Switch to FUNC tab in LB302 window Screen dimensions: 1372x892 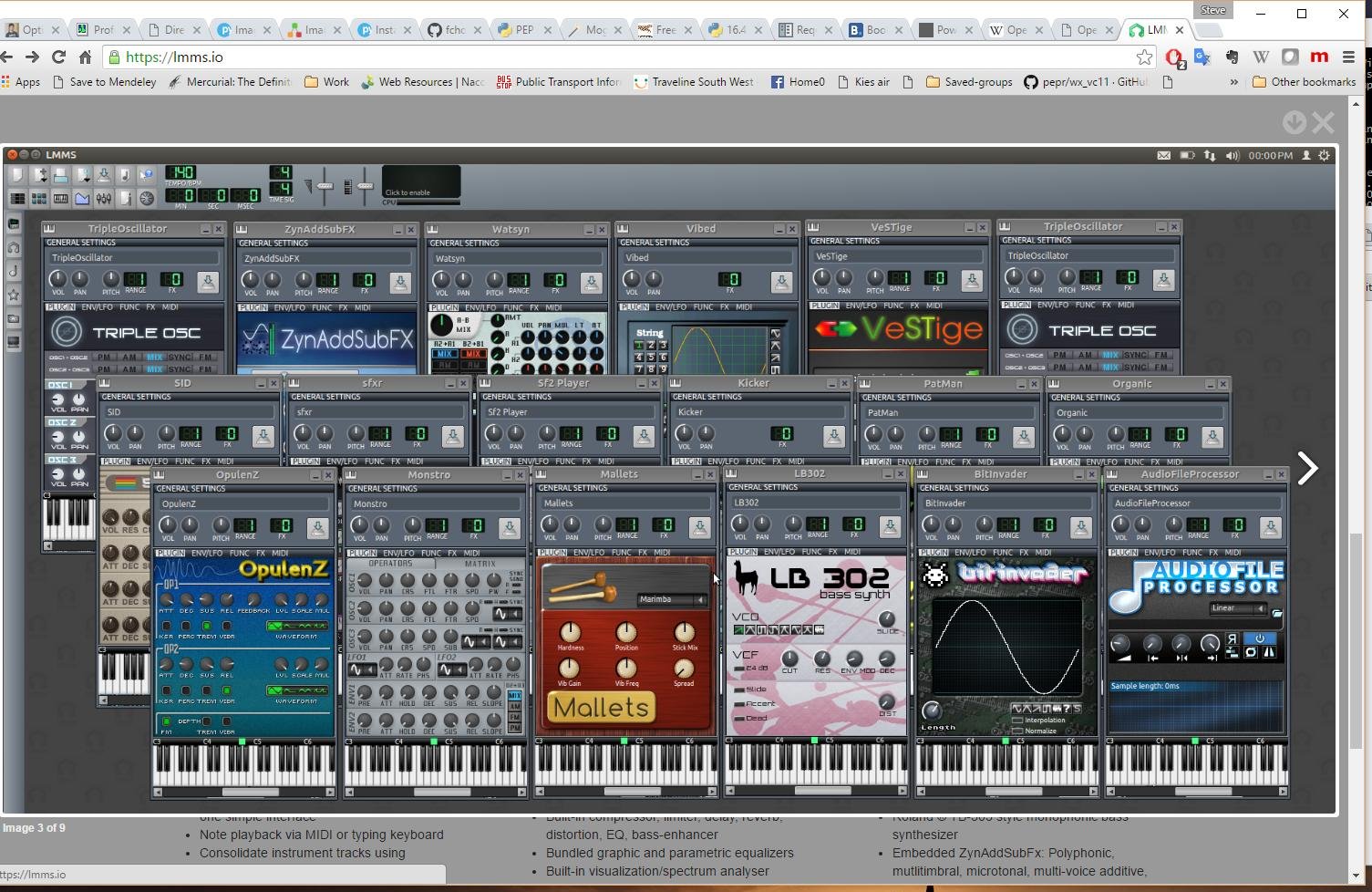point(810,552)
